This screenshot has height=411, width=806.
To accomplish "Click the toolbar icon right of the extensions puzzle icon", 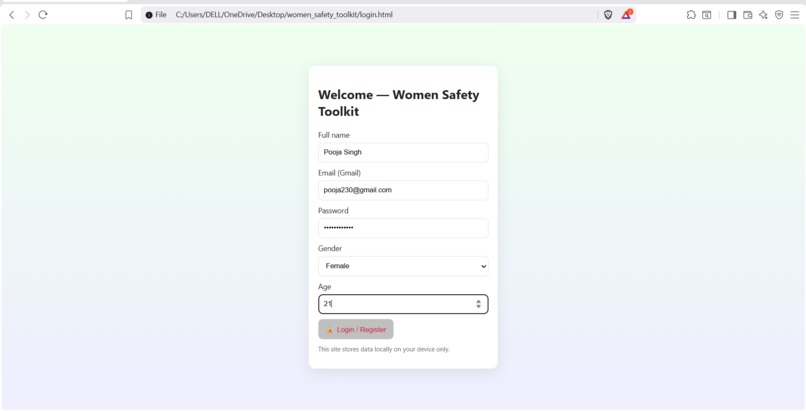I will pos(707,15).
